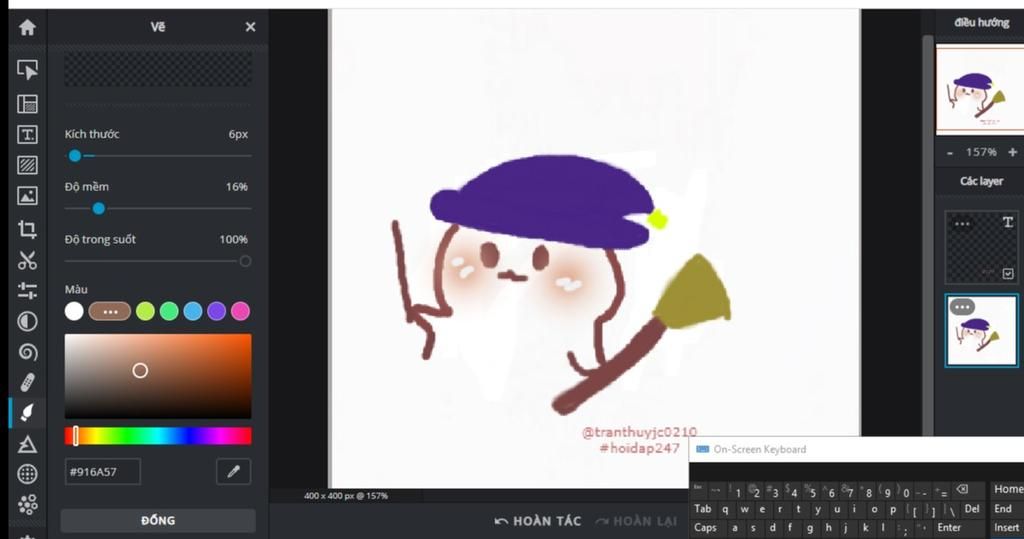The height and width of the screenshot is (539, 1024).
Task: Click the Tab key on On-Screen Keyboard
Action: 703,509
